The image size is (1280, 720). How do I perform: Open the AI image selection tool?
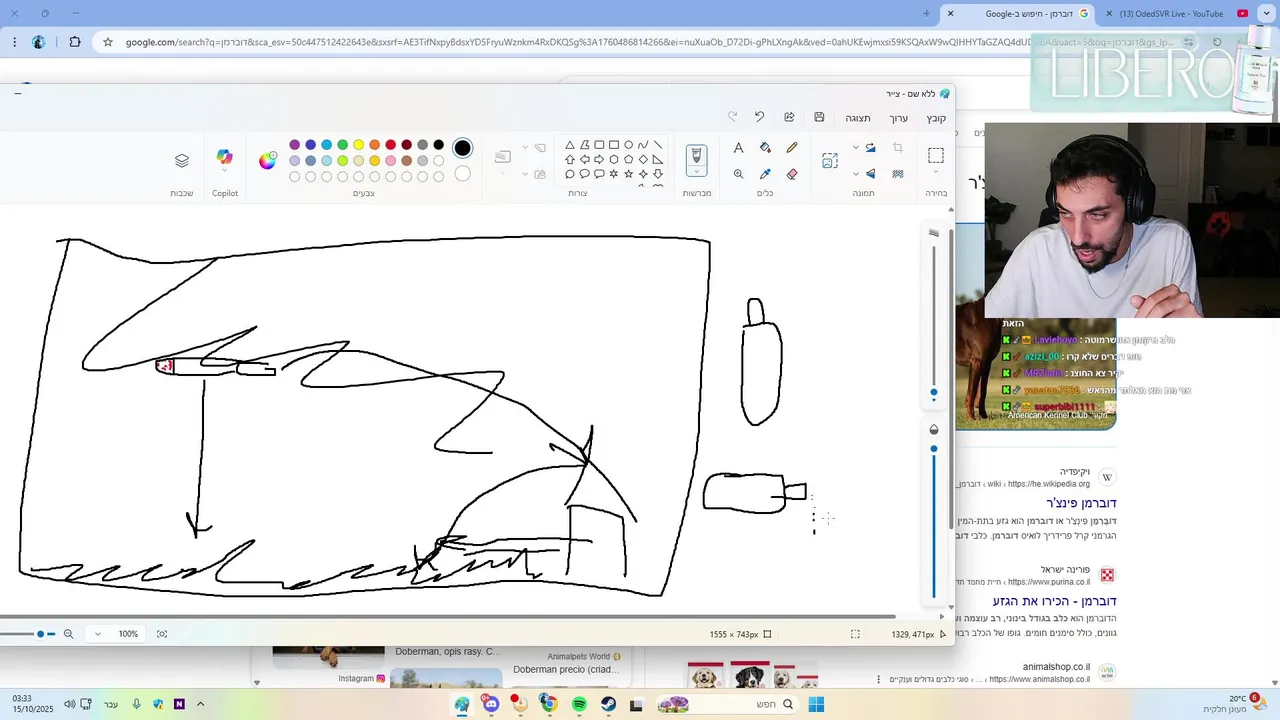[x=830, y=161]
